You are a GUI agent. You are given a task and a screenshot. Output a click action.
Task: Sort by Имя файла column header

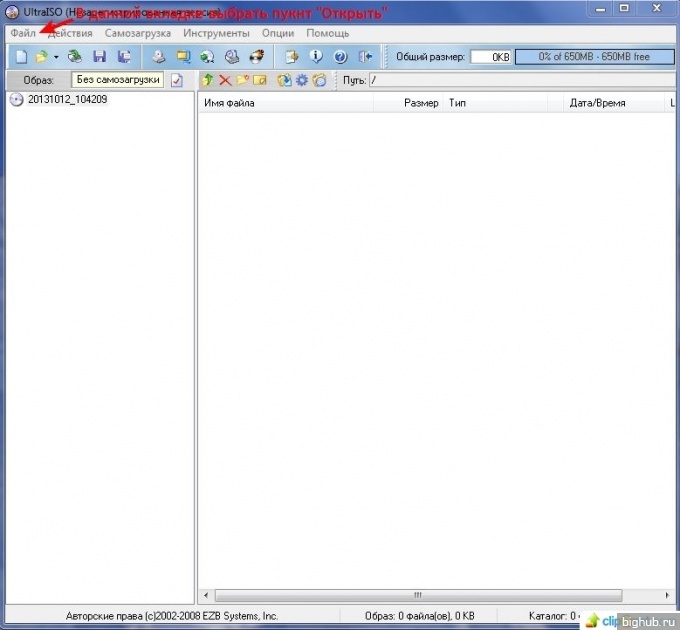[x=286, y=103]
